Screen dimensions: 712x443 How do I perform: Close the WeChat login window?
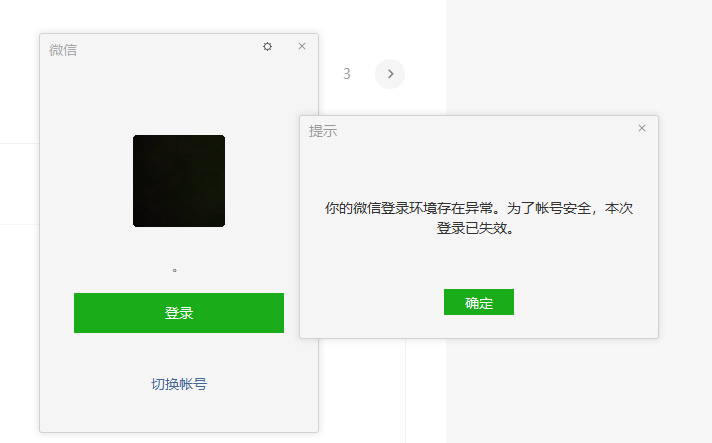pos(302,46)
